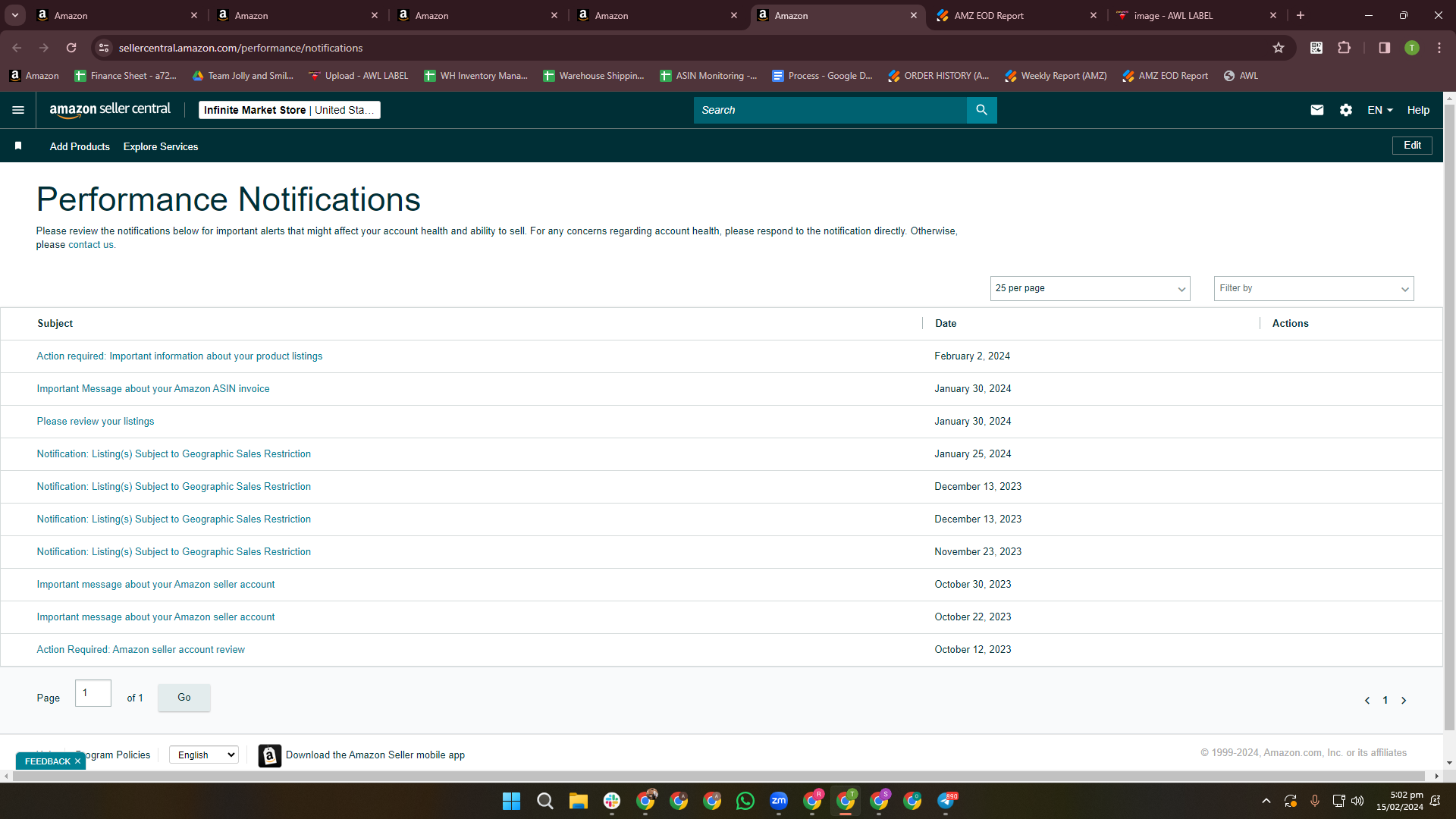Open the volume control in system tray
The height and width of the screenshot is (819, 1456).
pyautogui.click(x=1357, y=801)
